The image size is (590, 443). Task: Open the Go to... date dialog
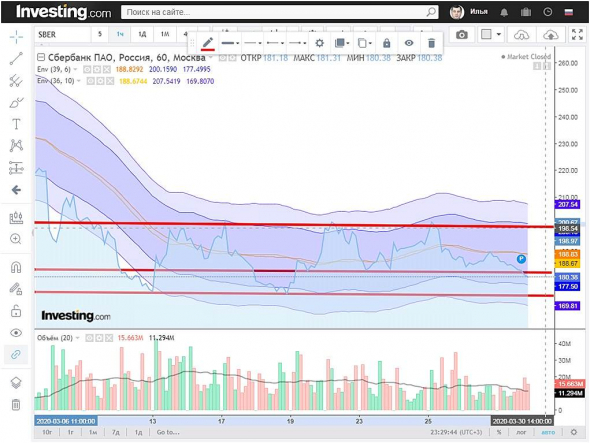coord(168,432)
